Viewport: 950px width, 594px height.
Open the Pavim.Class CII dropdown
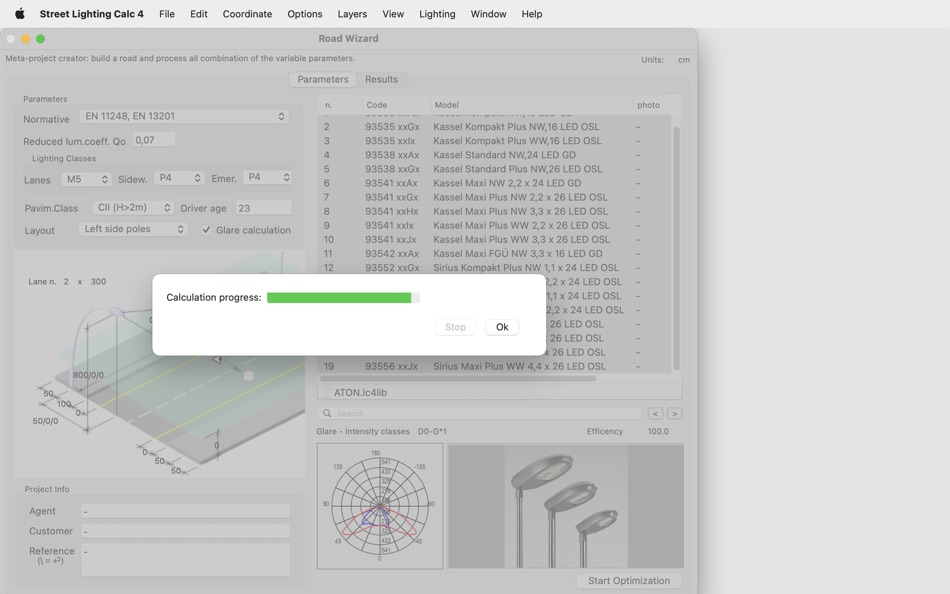[x=133, y=207]
